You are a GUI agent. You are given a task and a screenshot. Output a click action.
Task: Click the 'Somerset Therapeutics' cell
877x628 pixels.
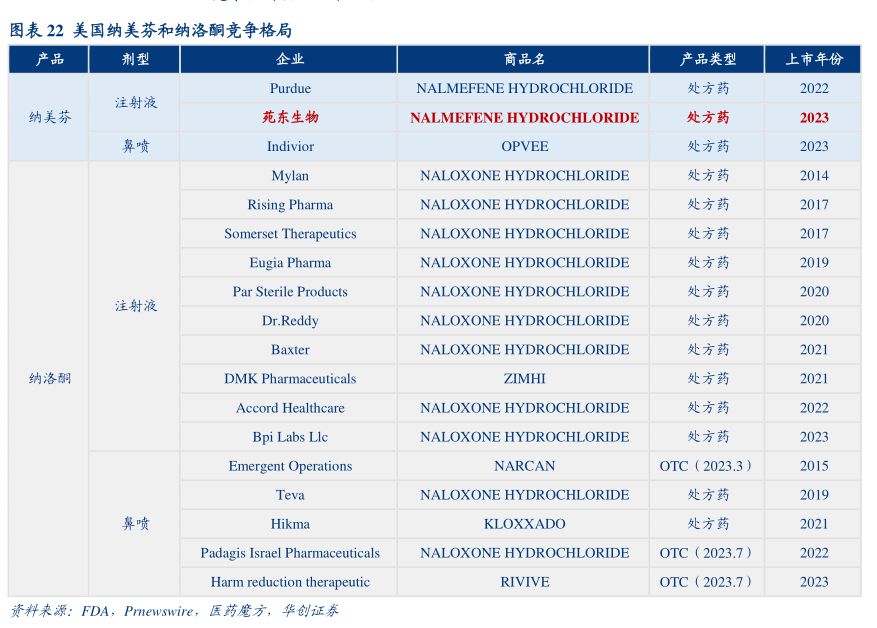coord(290,234)
